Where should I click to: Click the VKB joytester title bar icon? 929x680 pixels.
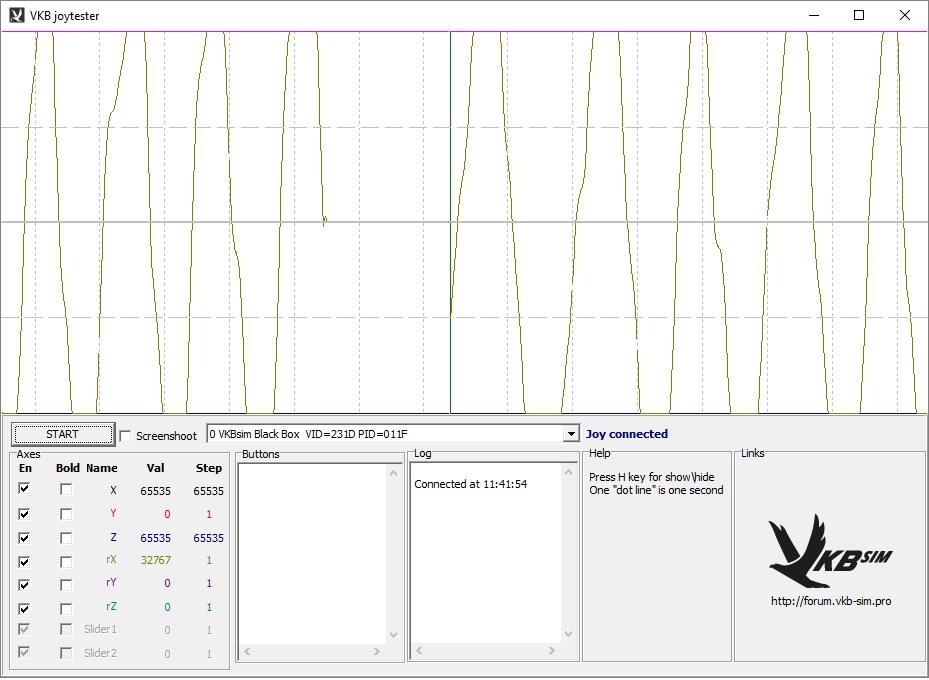pos(17,15)
